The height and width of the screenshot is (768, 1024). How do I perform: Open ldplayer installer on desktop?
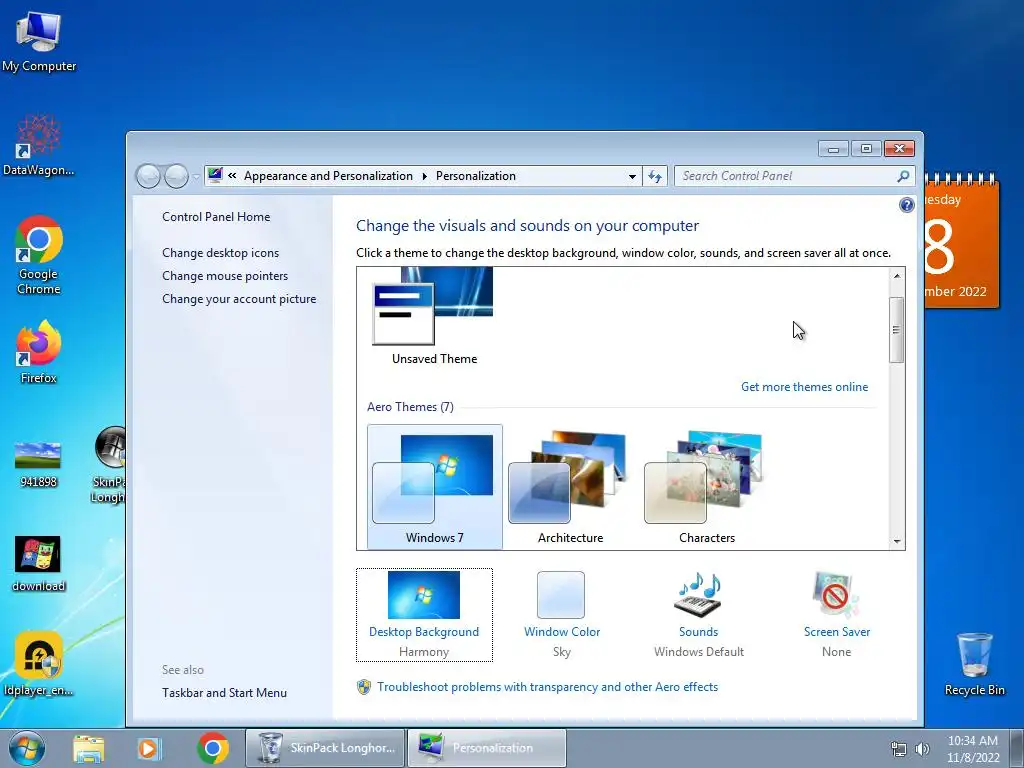[x=39, y=664]
